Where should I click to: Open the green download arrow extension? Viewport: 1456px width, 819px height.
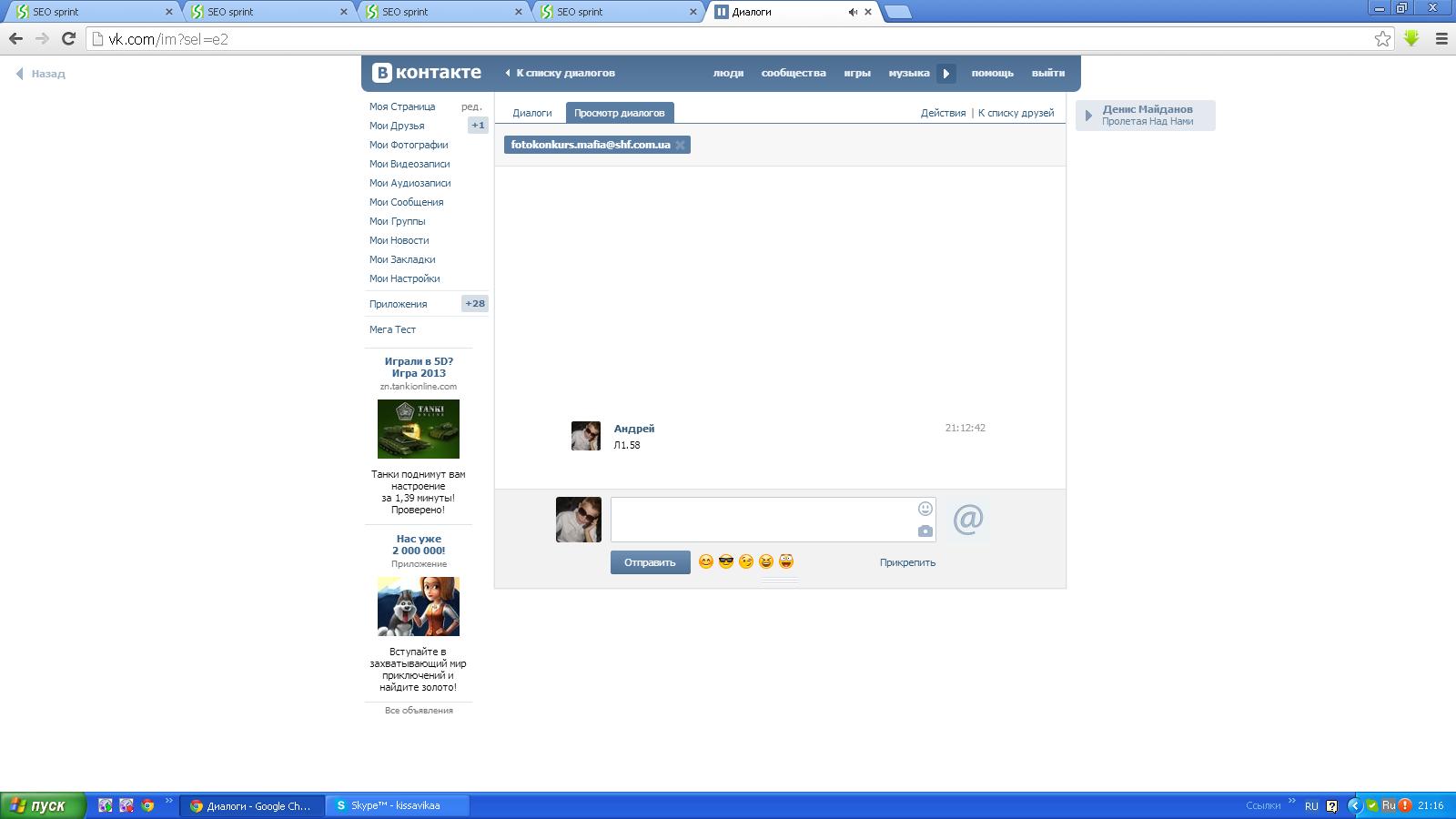click(1411, 38)
